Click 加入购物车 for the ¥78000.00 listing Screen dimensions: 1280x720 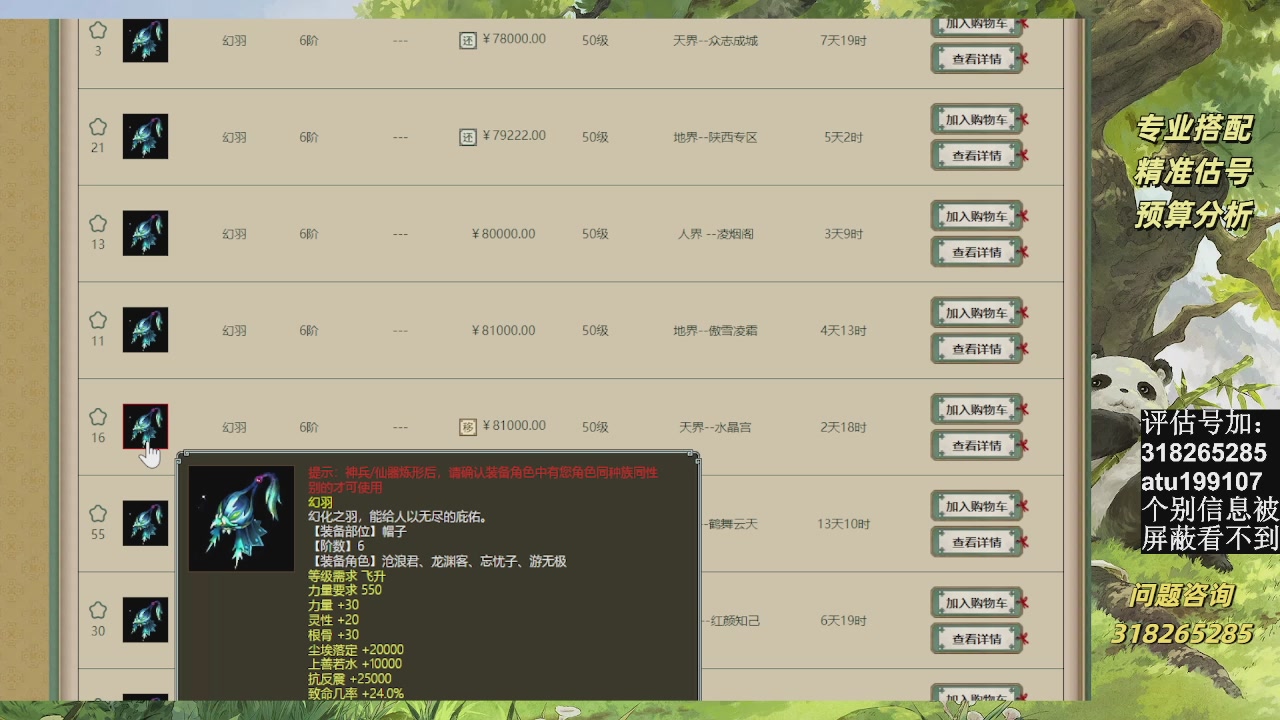(975, 25)
